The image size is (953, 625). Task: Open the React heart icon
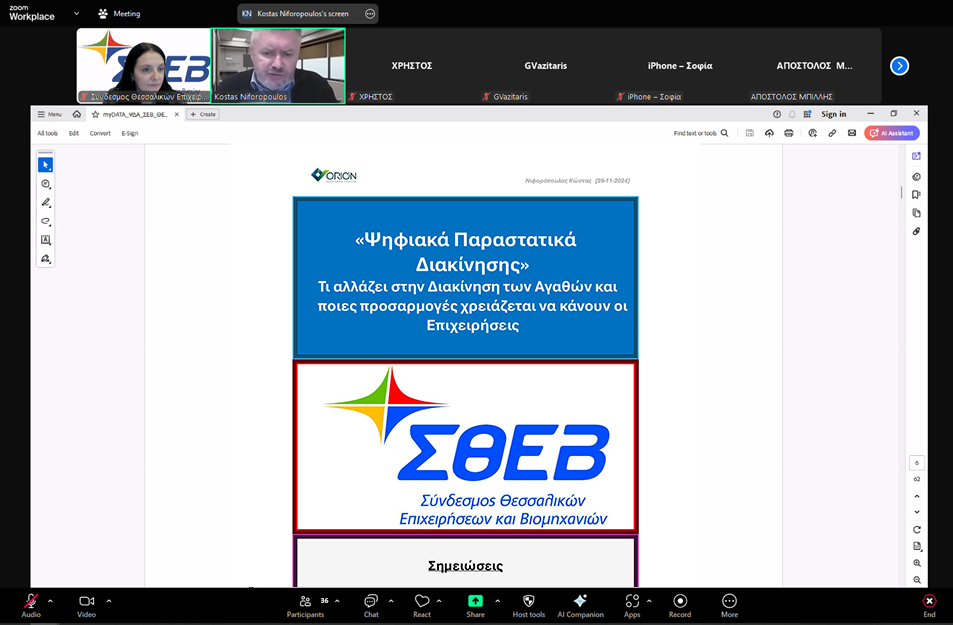click(422, 603)
